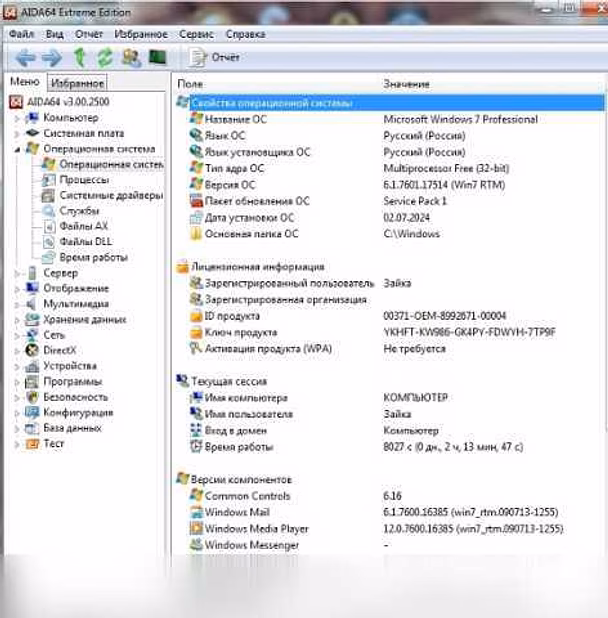
Task: Select the Название ОС row
Action: coord(389,119)
